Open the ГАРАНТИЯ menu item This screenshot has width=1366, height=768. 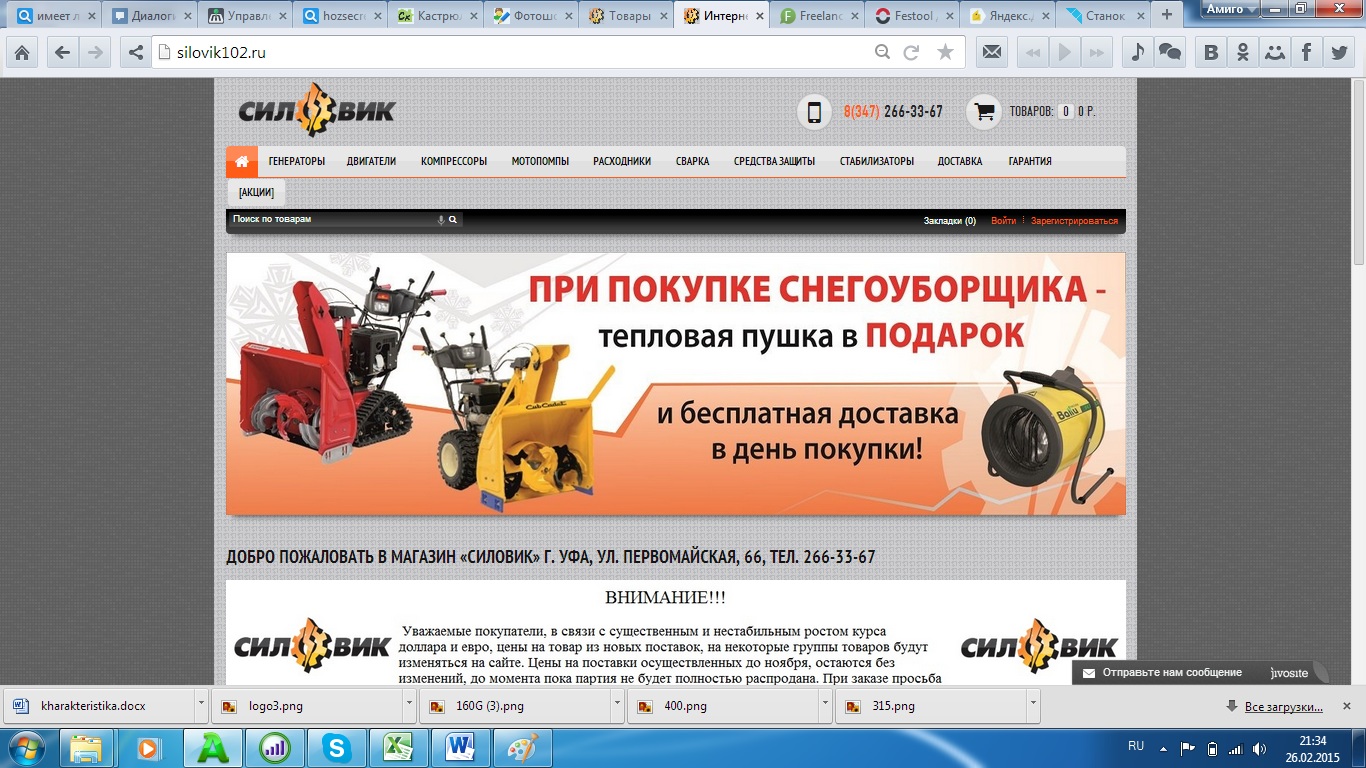pos(1030,161)
